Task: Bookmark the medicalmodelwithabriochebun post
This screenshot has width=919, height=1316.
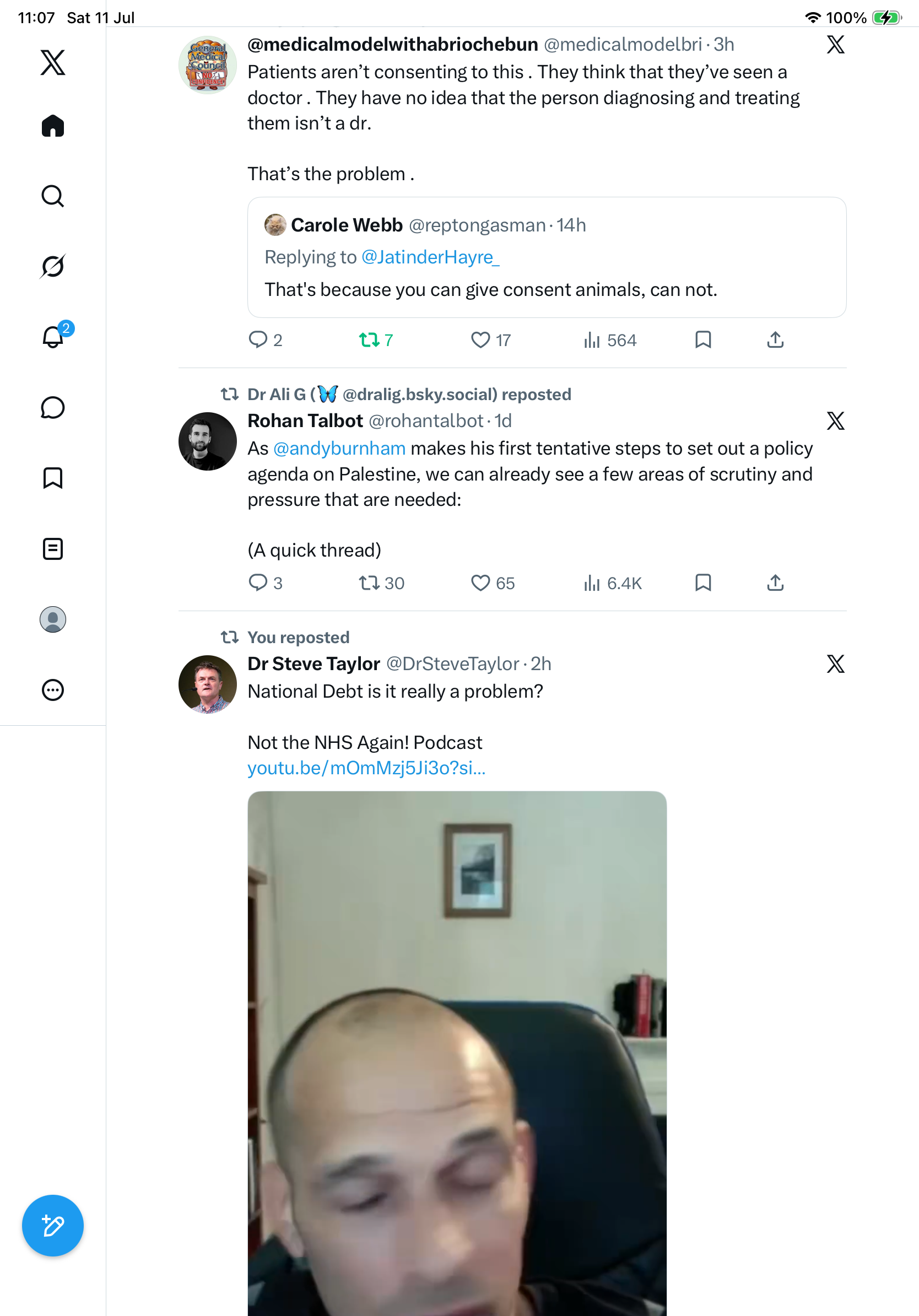Action: click(703, 340)
